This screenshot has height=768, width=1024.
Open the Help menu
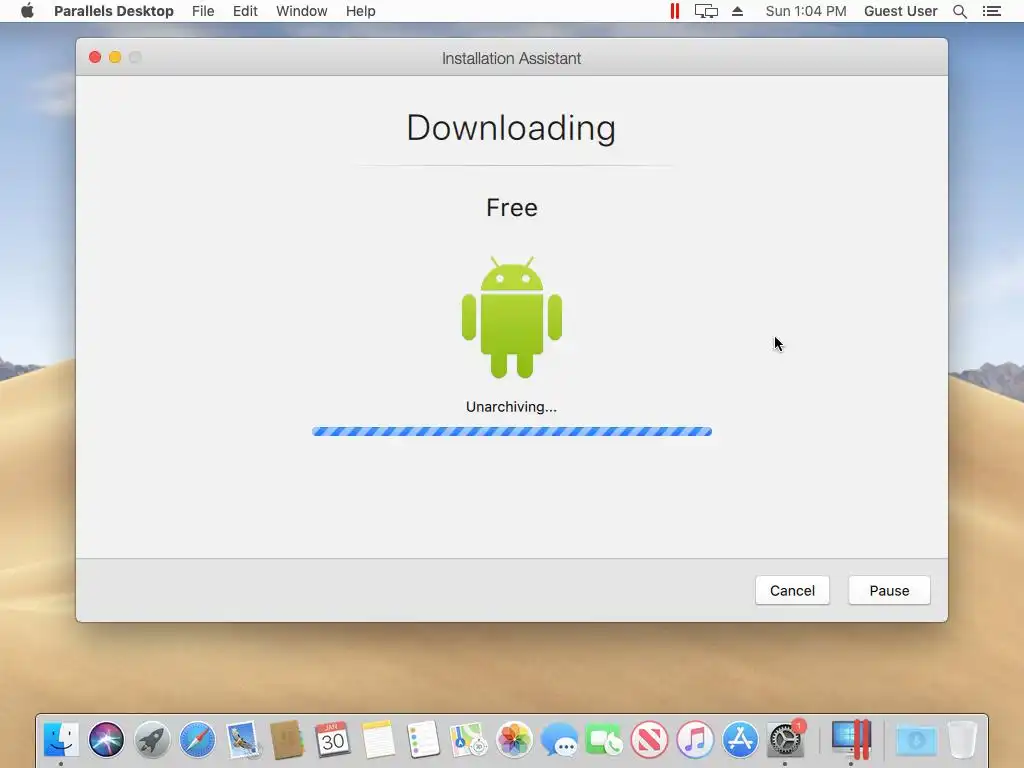point(360,11)
